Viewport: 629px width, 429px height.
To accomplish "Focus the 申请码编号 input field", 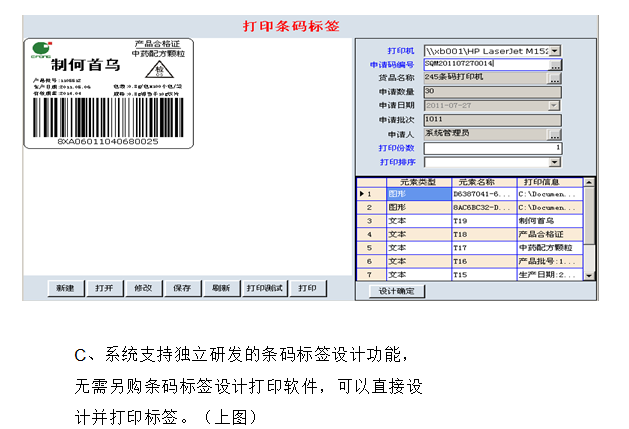I will coord(486,64).
